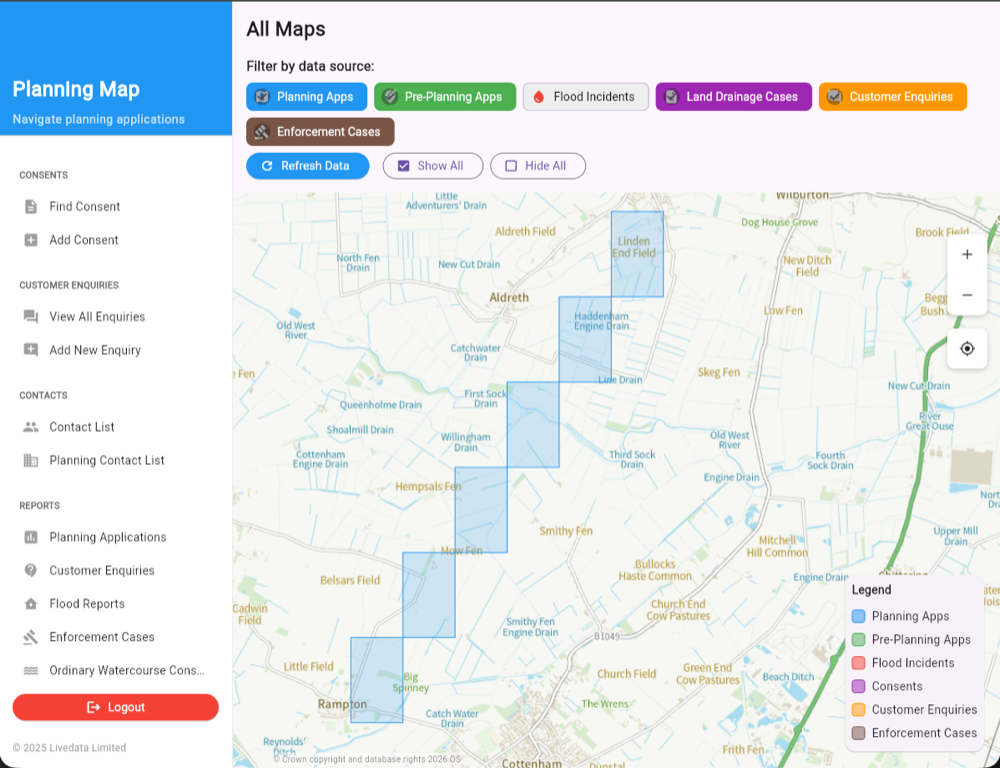Click the Flood Reports house icon
The height and width of the screenshot is (768, 1000).
click(31, 603)
